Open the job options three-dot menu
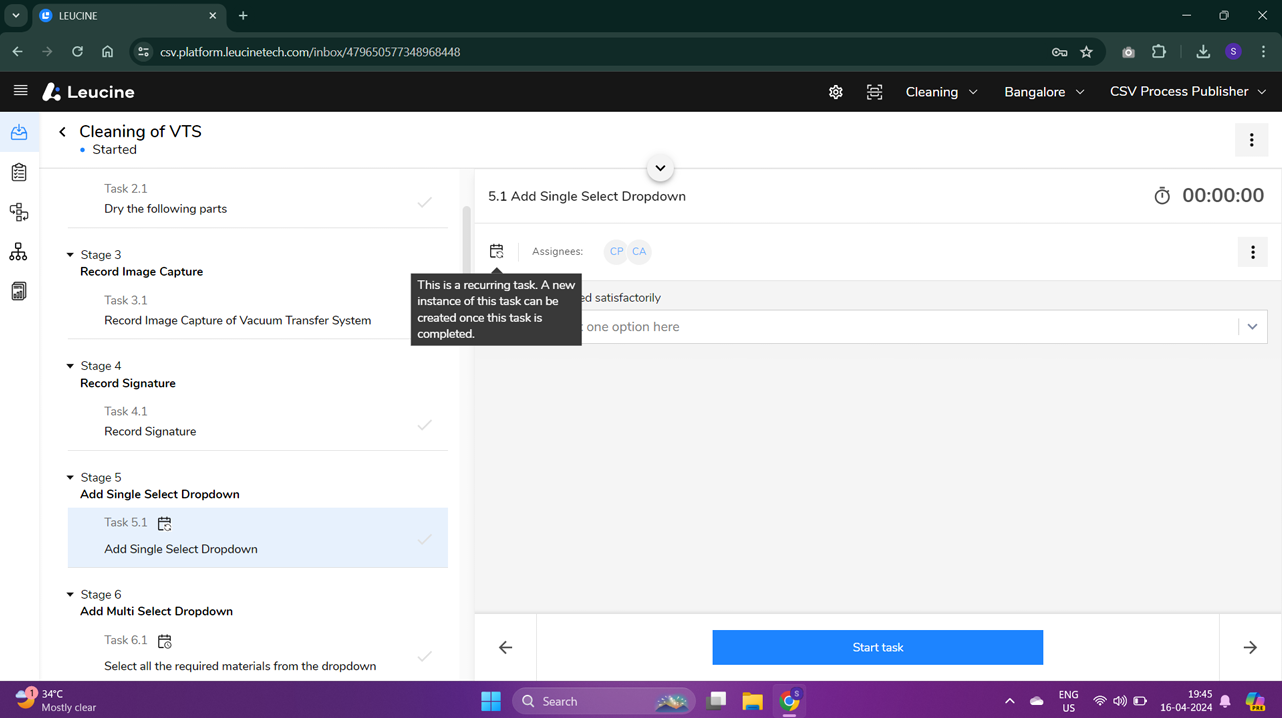The width and height of the screenshot is (1283, 718). (x=1251, y=141)
